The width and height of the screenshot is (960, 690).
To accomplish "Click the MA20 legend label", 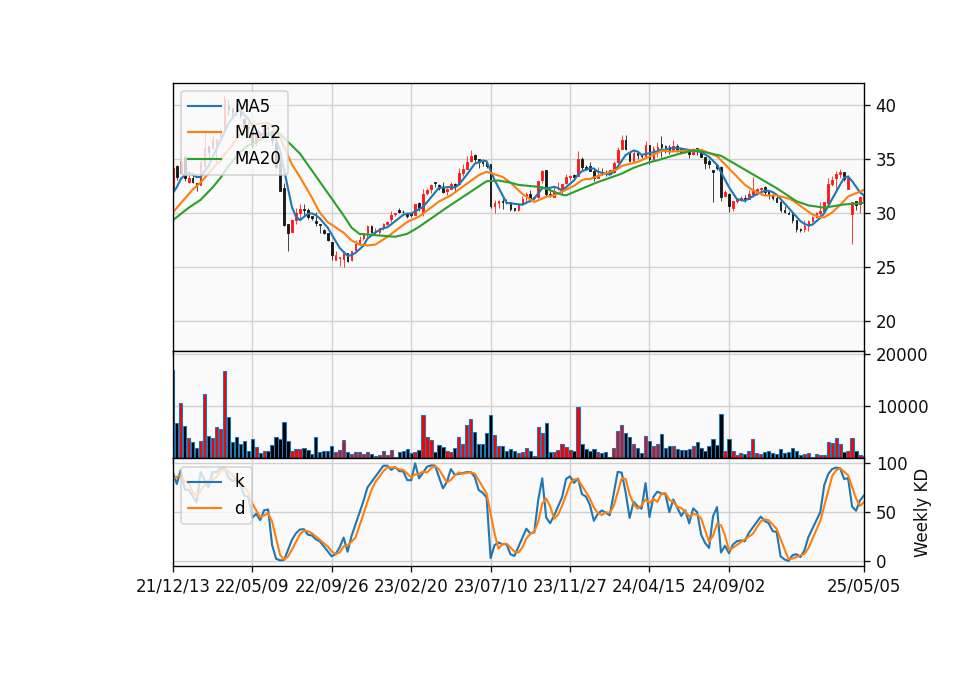I will (258, 158).
